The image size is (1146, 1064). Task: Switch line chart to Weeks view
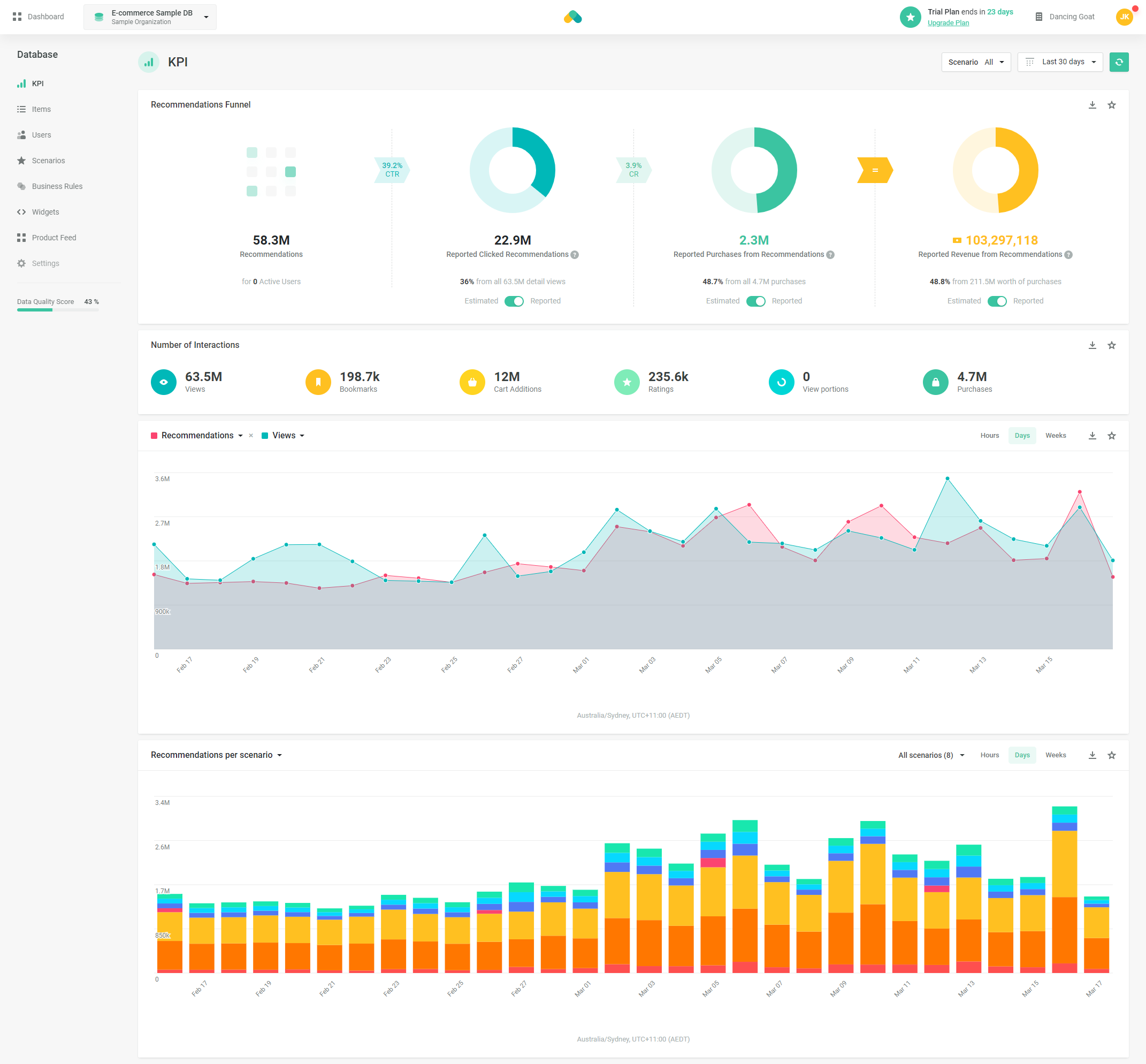pyautogui.click(x=1055, y=436)
